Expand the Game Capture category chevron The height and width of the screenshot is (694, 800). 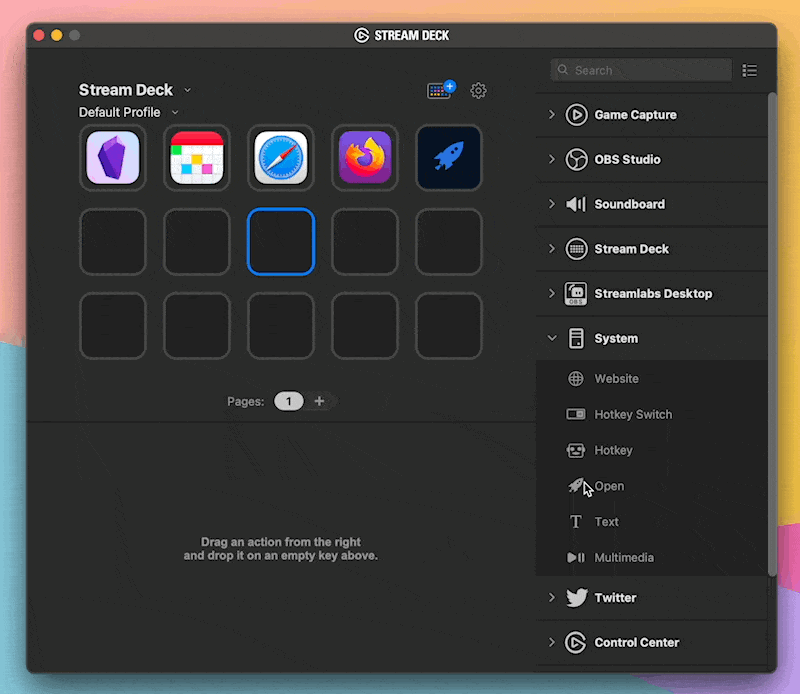(552, 114)
